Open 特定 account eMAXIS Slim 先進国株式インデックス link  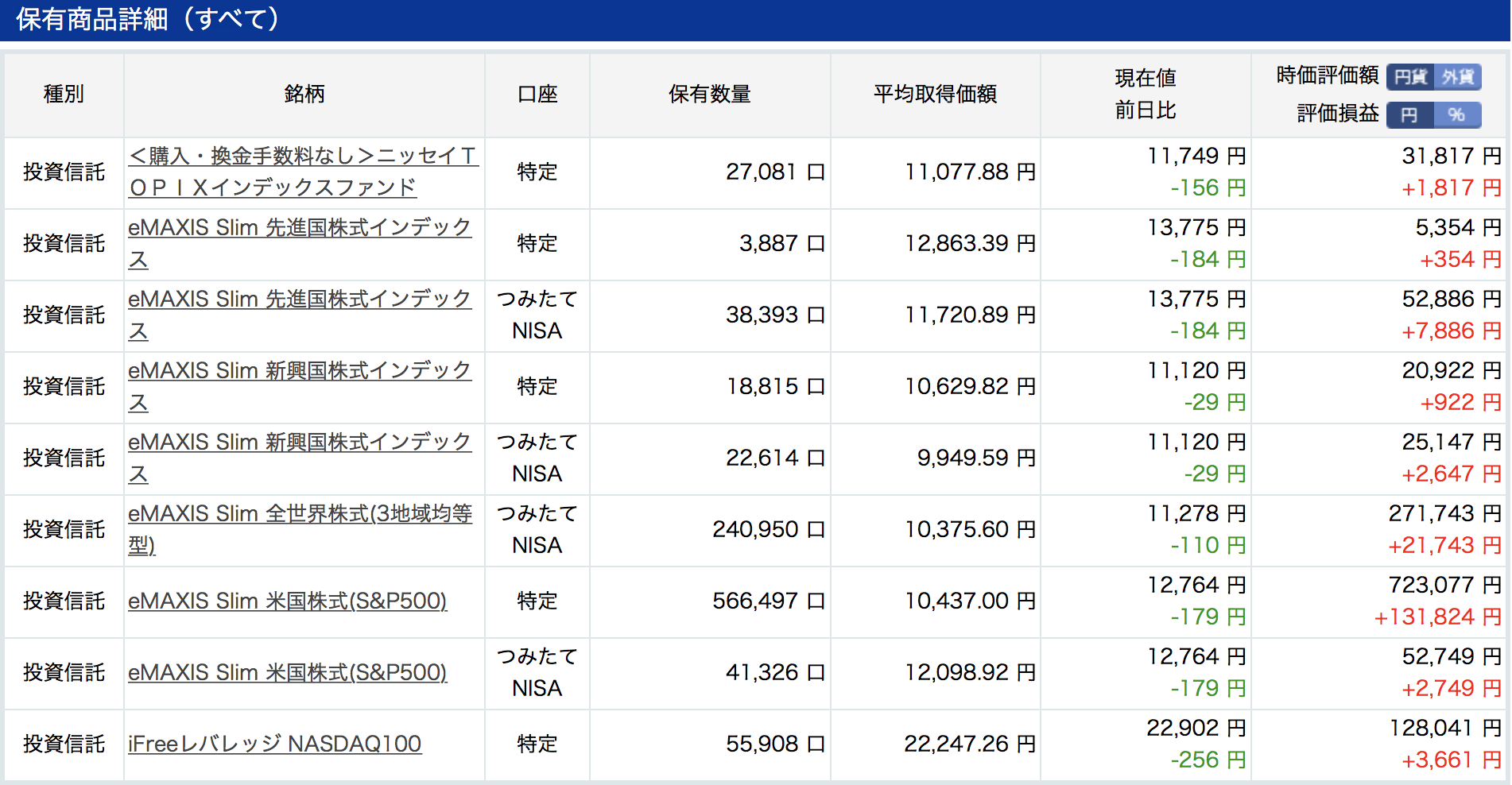pyautogui.click(x=300, y=243)
